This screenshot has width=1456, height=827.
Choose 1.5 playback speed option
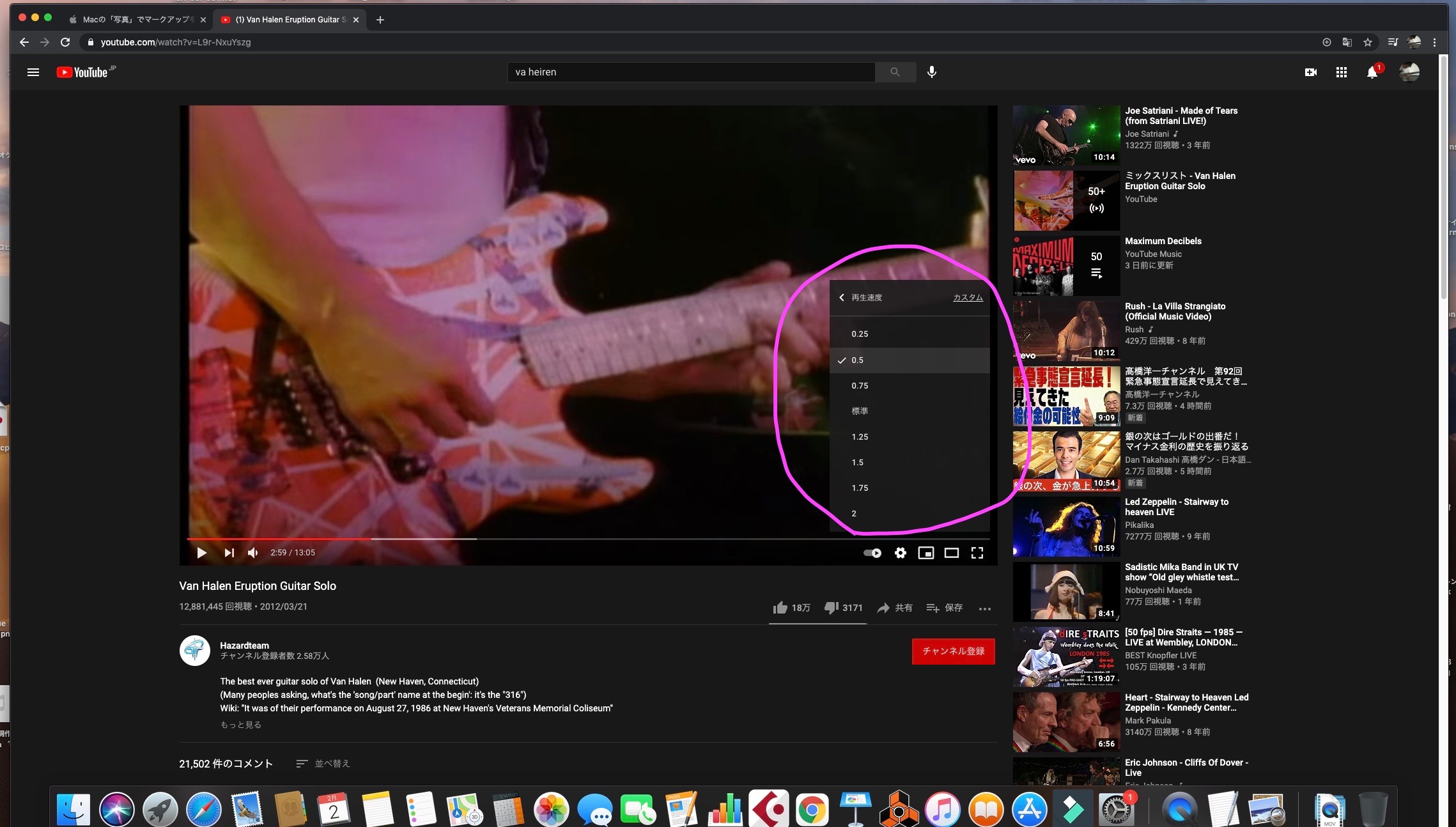857,462
